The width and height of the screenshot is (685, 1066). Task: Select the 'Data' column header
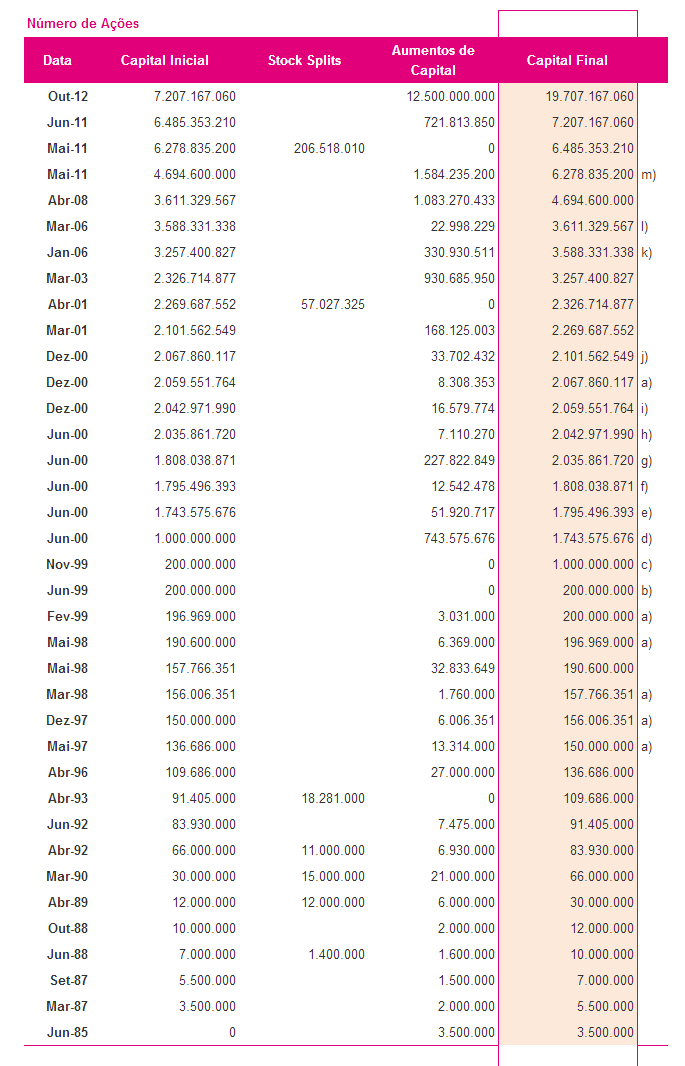(x=57, y=61)
